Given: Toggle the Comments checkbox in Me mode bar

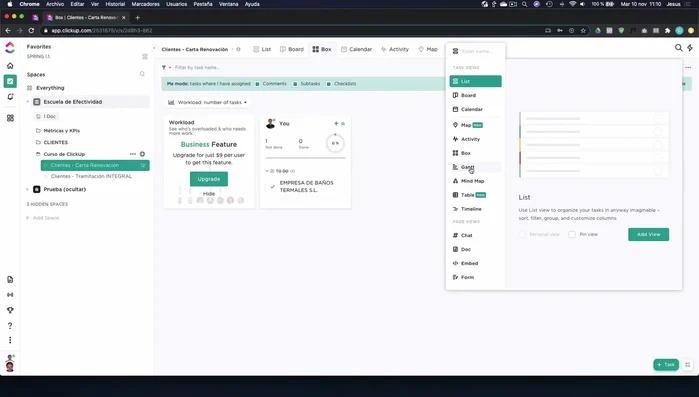Looking at the screenshot, I should pos(257,84).
